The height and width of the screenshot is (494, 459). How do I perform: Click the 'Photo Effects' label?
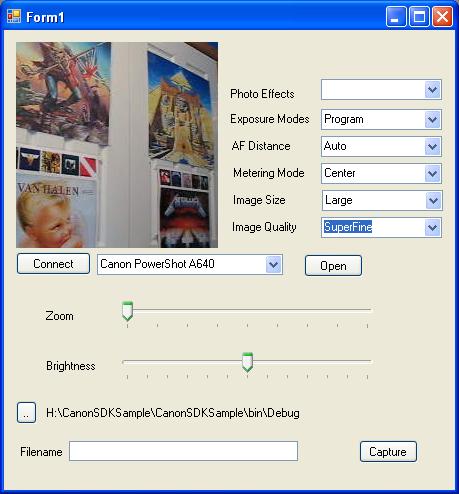tap(262, 94)
